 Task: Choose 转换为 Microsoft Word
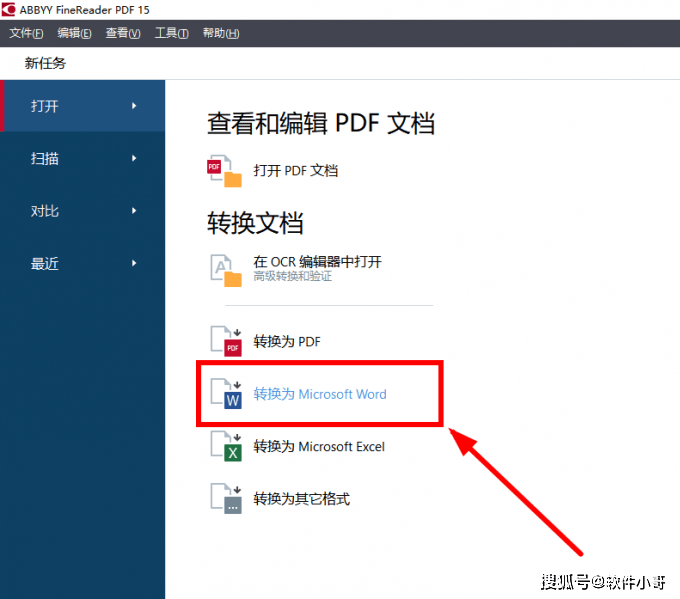click(x=320, y=394)
